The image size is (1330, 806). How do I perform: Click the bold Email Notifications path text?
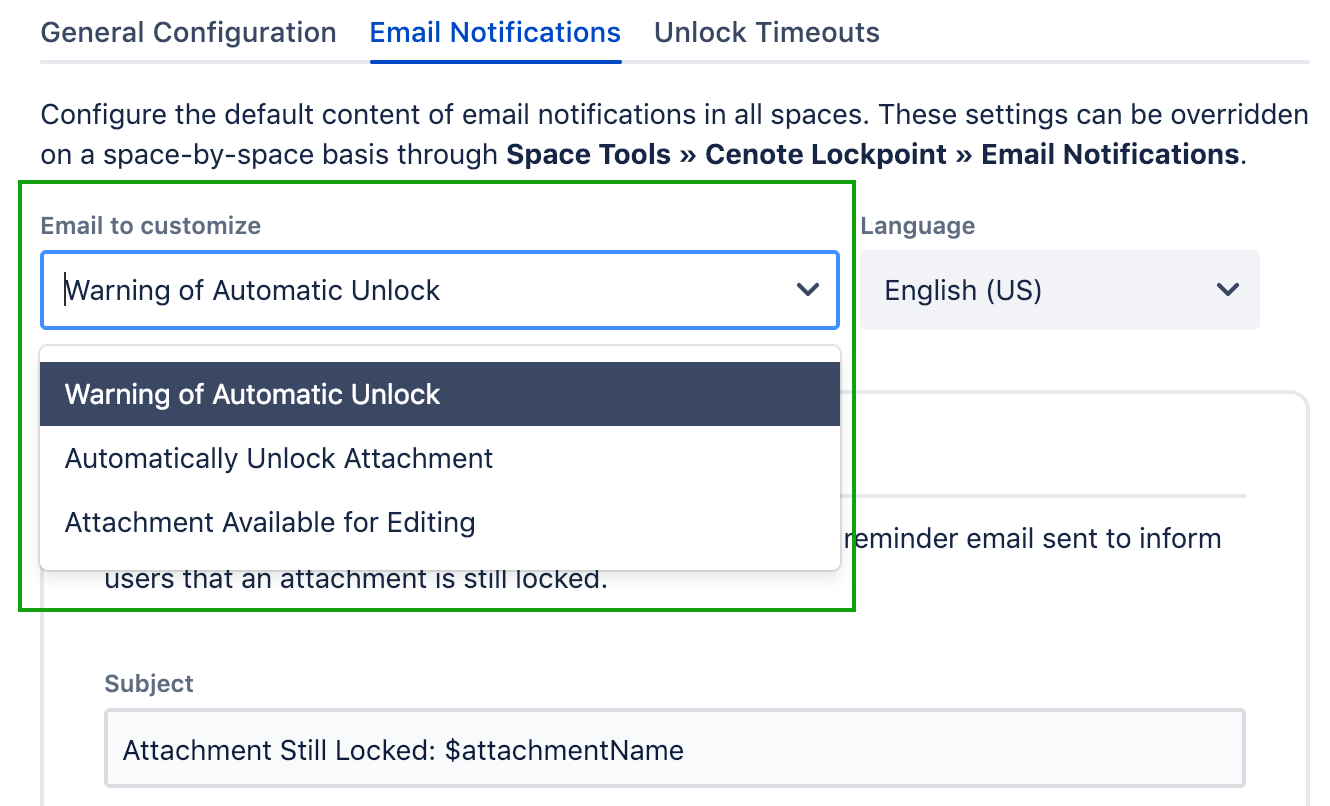tap(1110, 155)
